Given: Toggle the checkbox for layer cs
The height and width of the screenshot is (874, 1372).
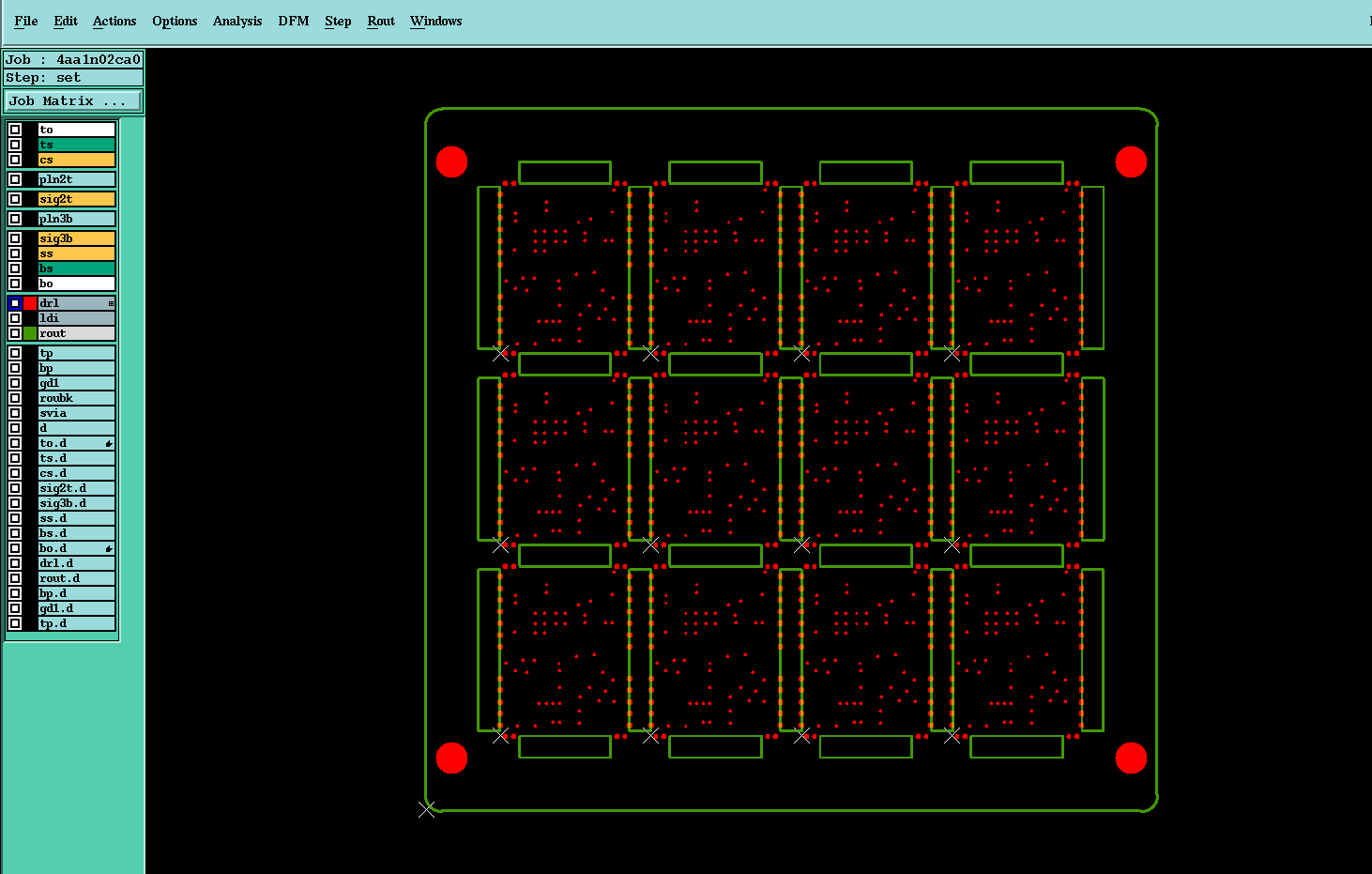Looking at the screenshot, I should pos(15,160).
